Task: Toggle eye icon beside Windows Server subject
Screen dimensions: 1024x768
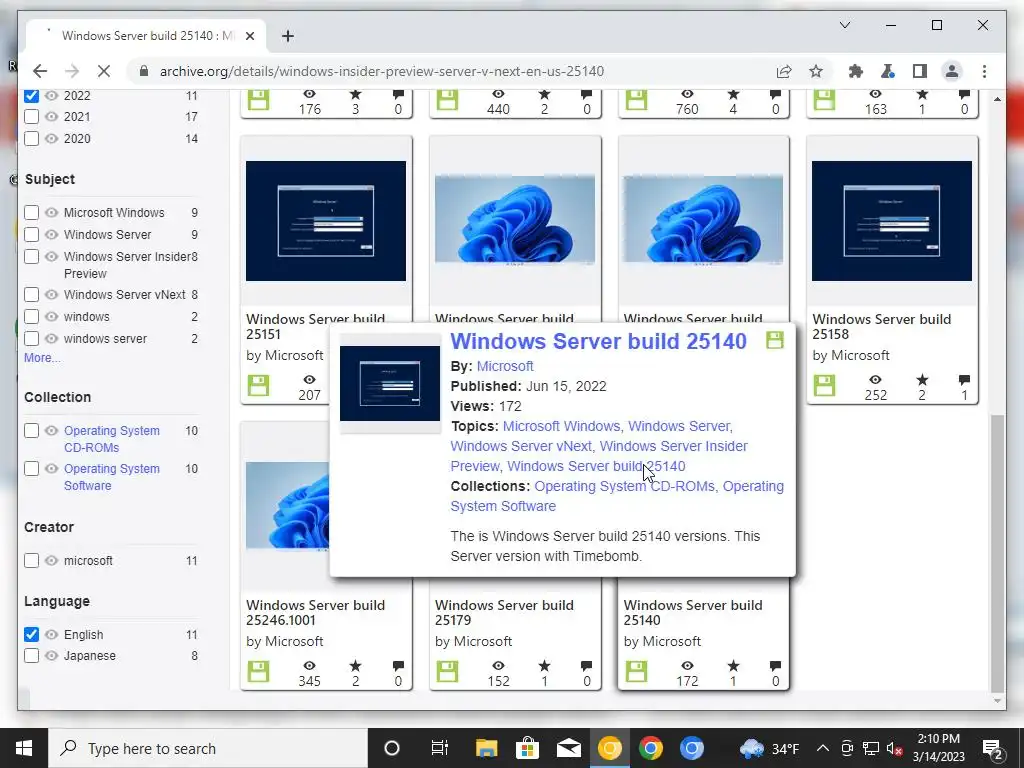Action: coord(52,234)
